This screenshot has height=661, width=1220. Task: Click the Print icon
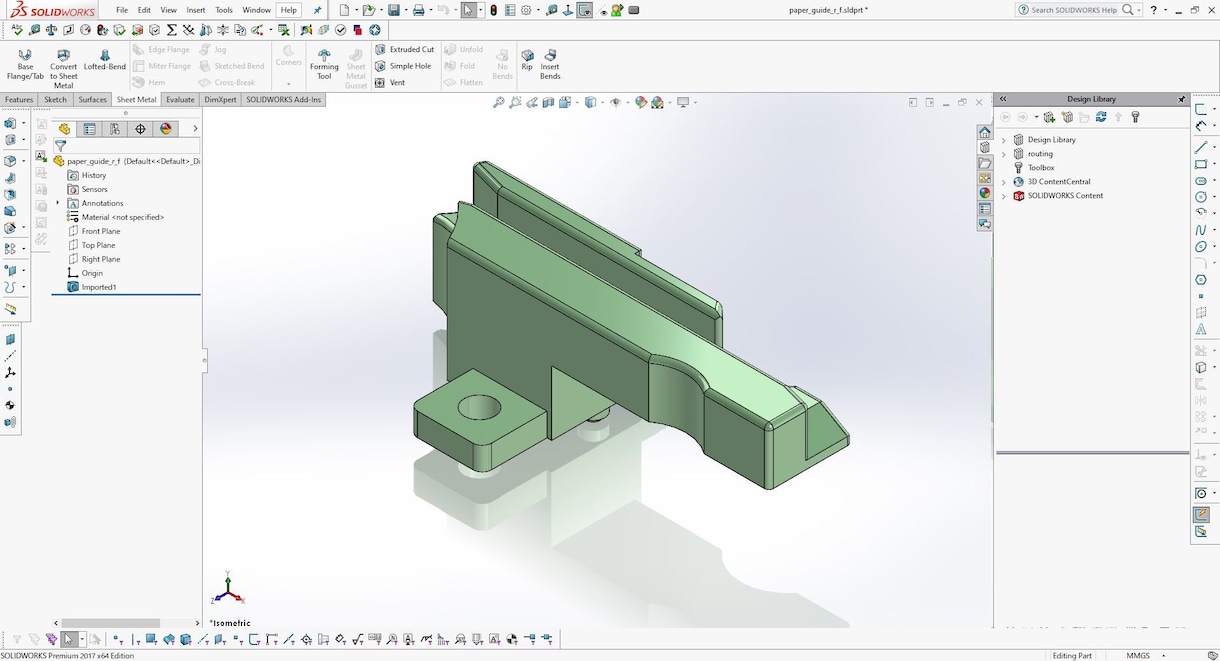pyautogui.click(x=419, y=10)
